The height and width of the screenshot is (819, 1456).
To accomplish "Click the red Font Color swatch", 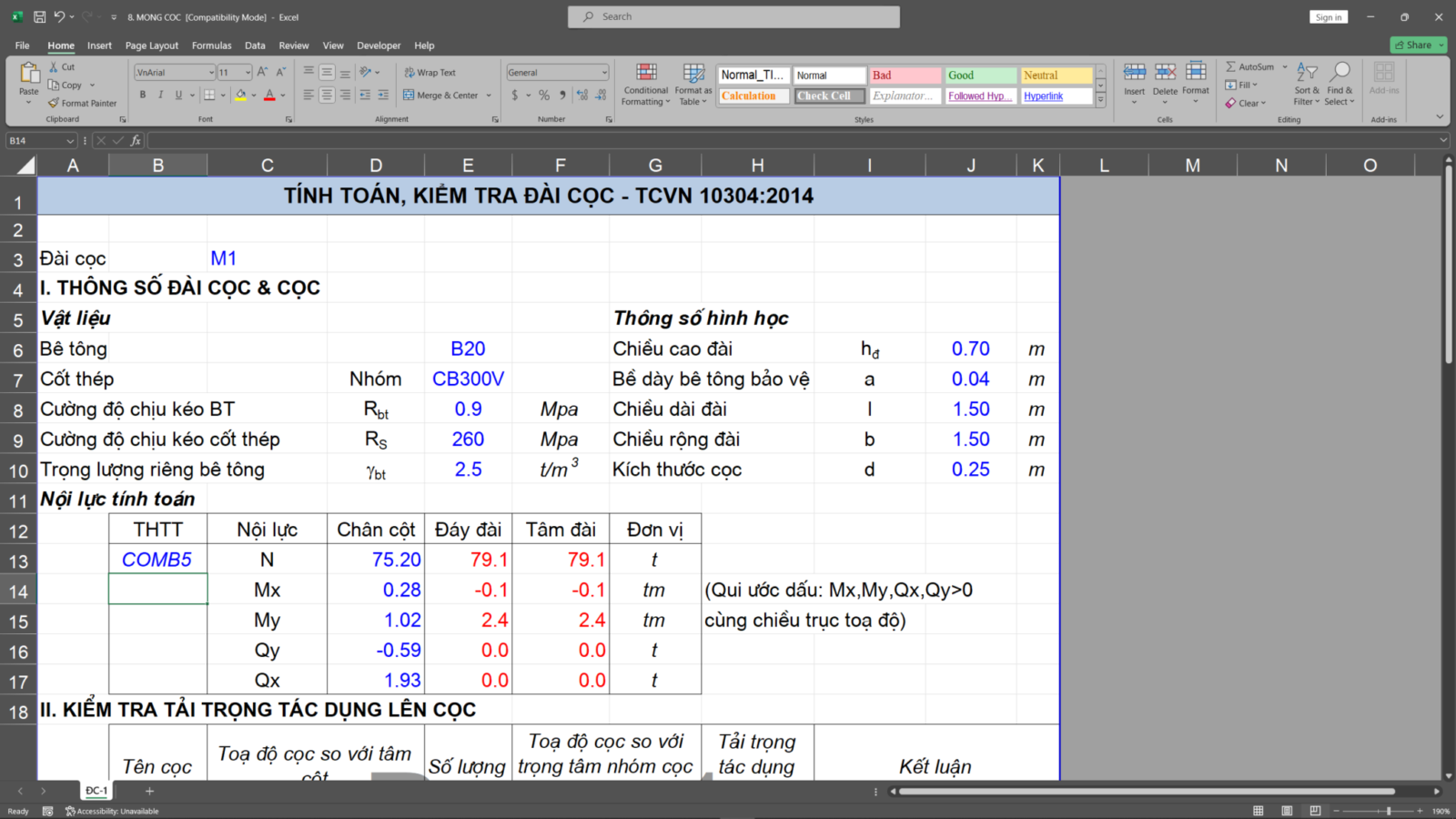I will [270, 100].
